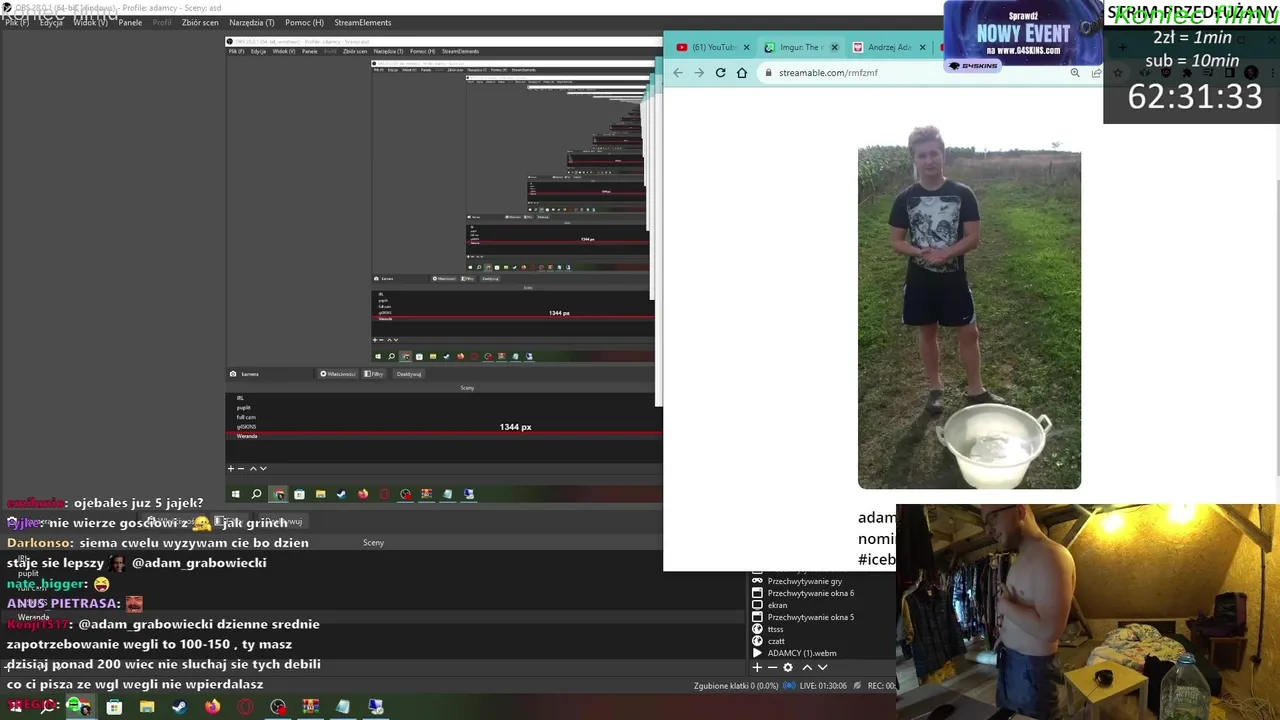Open the Pomoc (H) menu
The image size is (1280, 720).
(304, 22)
